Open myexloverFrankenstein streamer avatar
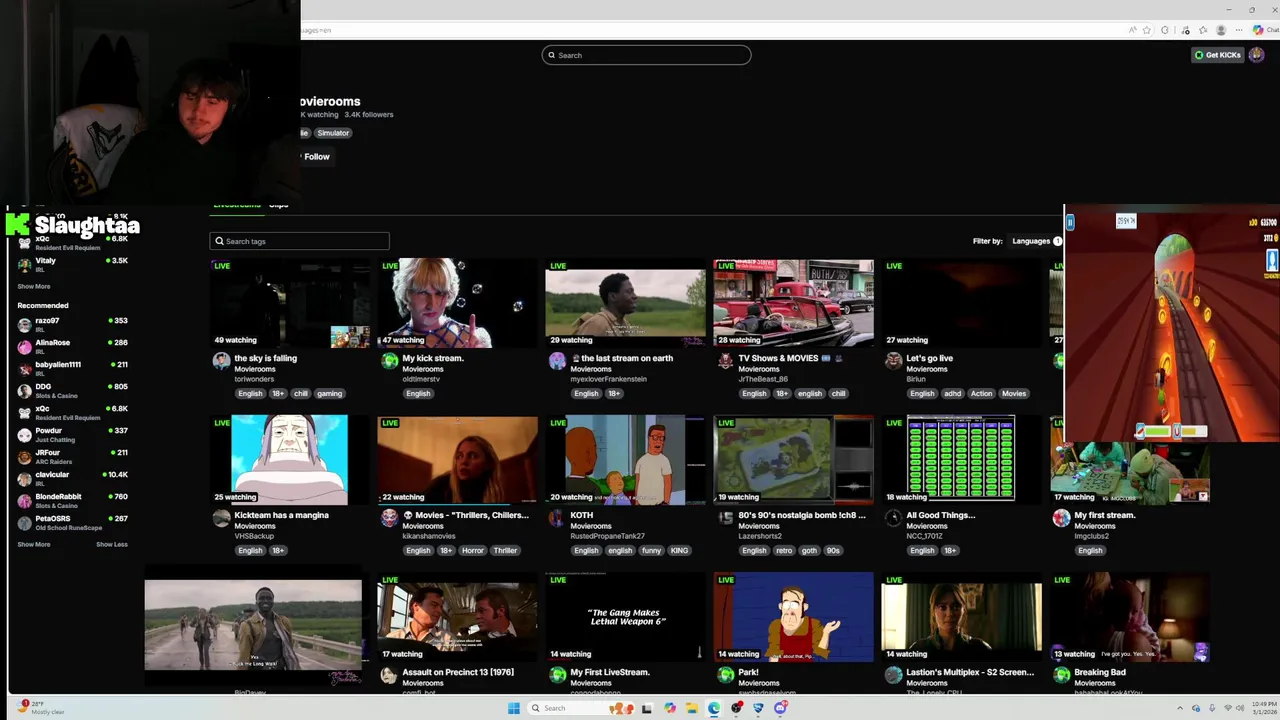The image size is (1280, 720). click(557, 361)
